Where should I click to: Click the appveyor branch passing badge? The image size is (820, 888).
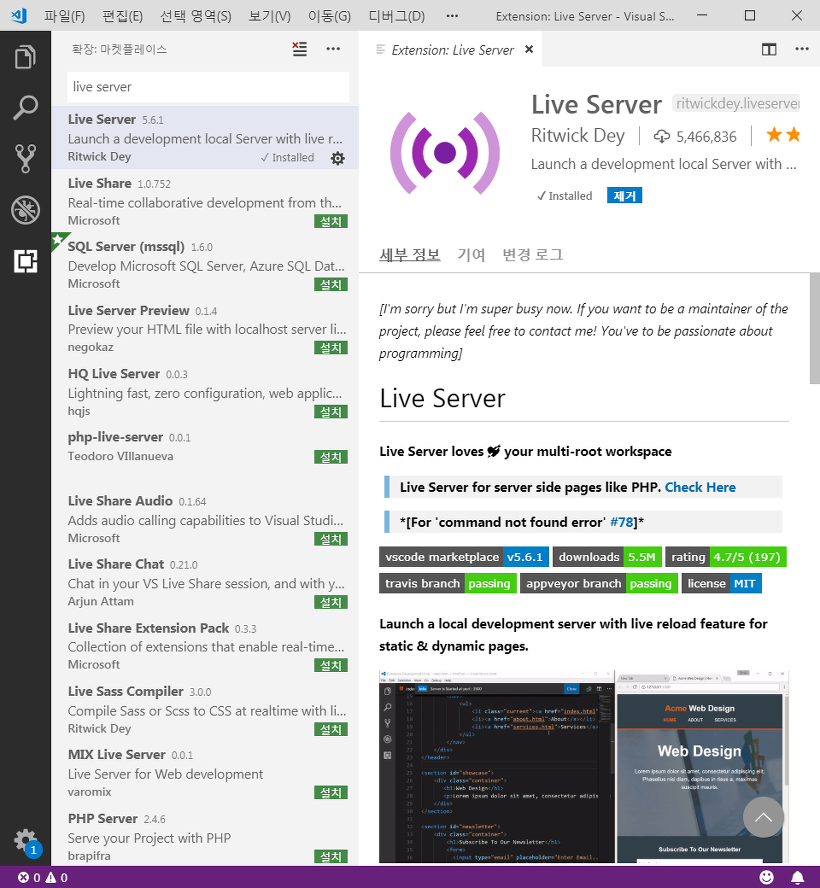(599, 583)
